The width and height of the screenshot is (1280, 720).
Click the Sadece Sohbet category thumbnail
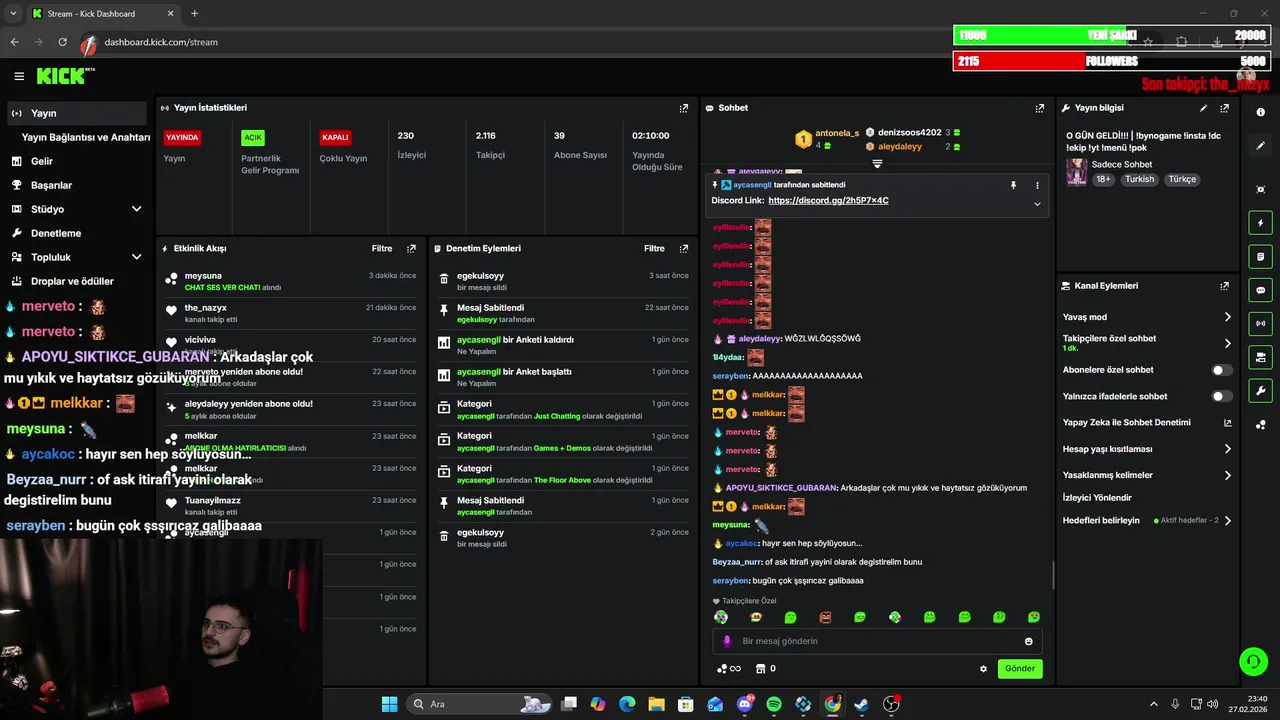click(x=1076, y=172)
